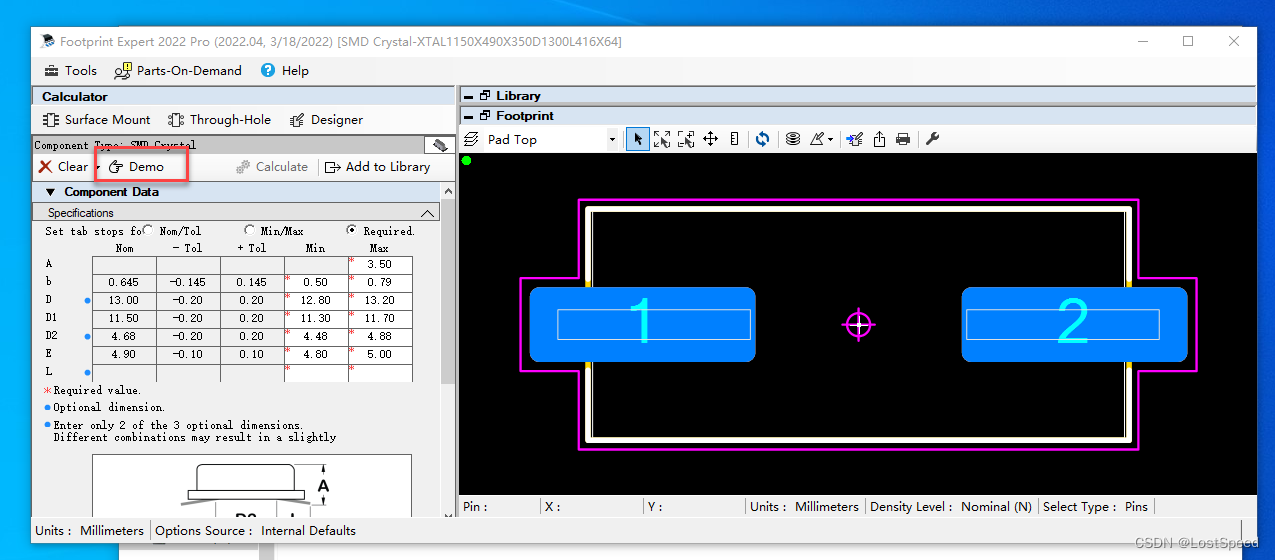Collapse the Component Data section

(x=50, y=192)
